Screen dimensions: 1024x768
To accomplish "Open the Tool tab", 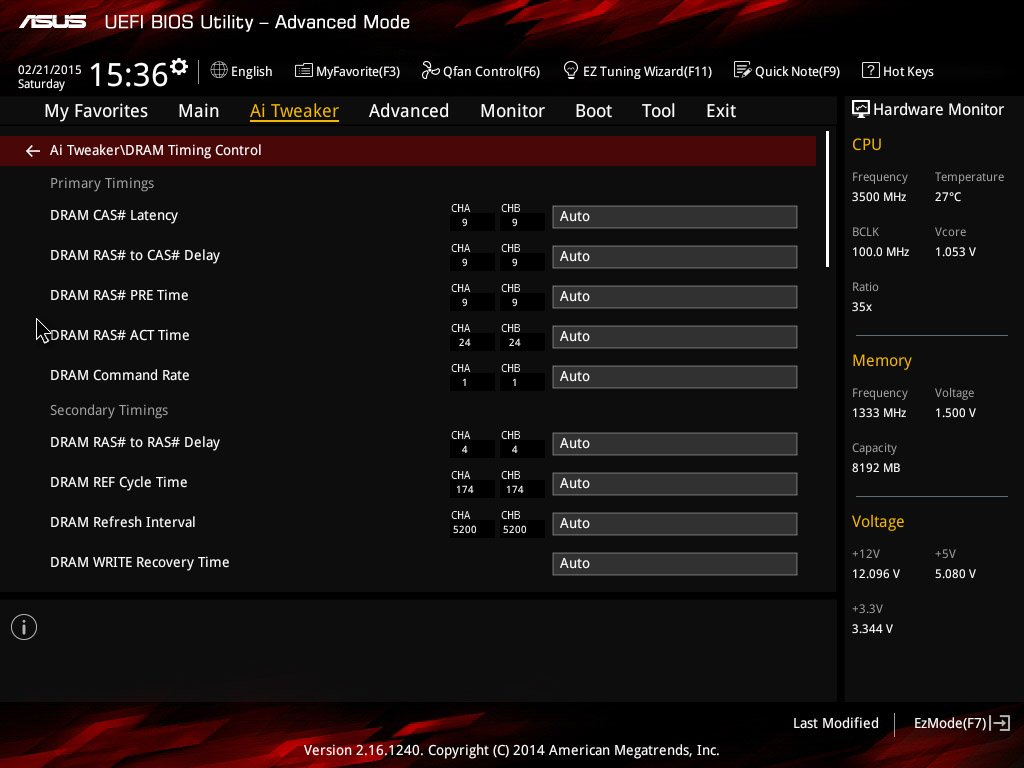I will click(658, 111).
